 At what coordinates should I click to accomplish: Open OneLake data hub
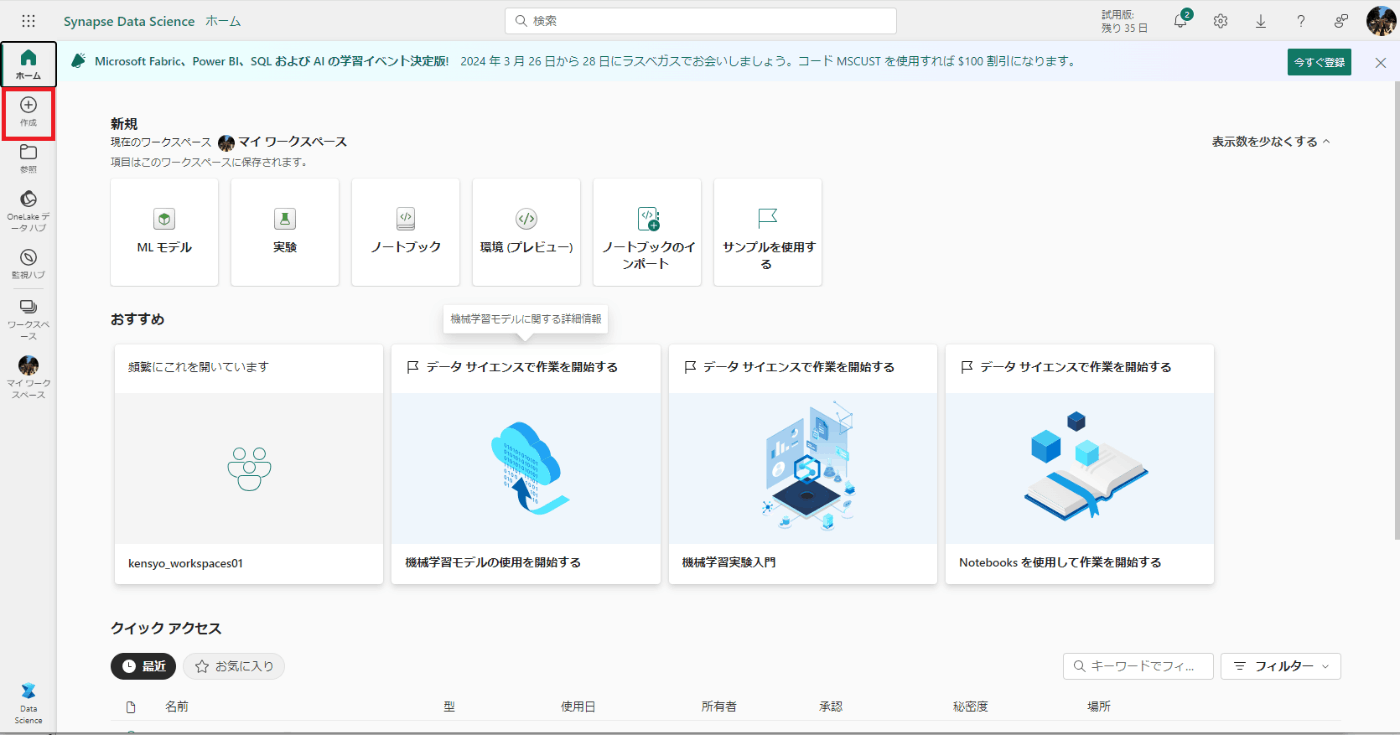pyautogui.click(x=28, y=210)
